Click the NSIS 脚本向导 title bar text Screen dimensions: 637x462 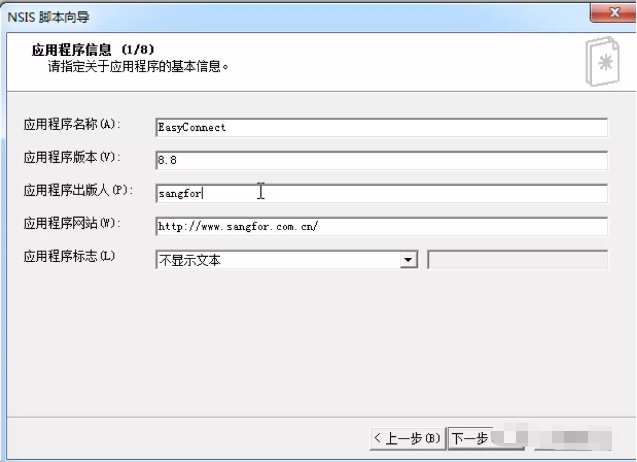tap(48, 17)
